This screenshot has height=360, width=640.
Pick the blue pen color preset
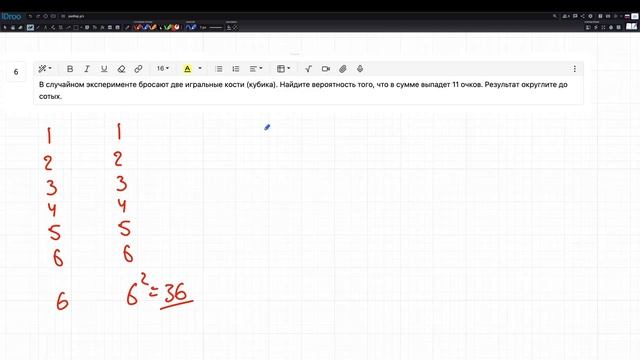click(x=146, y=27)
